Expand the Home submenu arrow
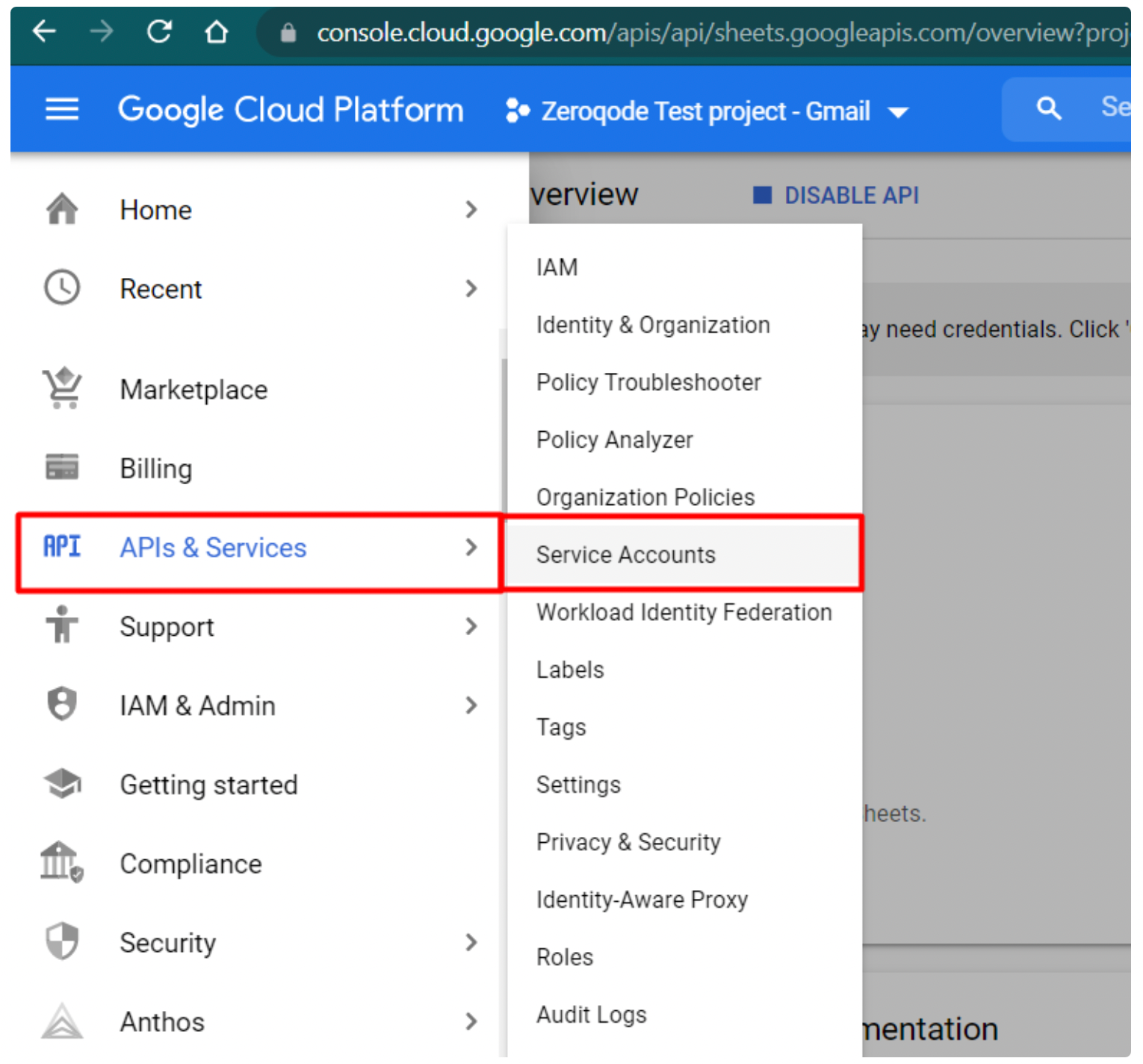The image size is (1143, 1064). [472, 210]
